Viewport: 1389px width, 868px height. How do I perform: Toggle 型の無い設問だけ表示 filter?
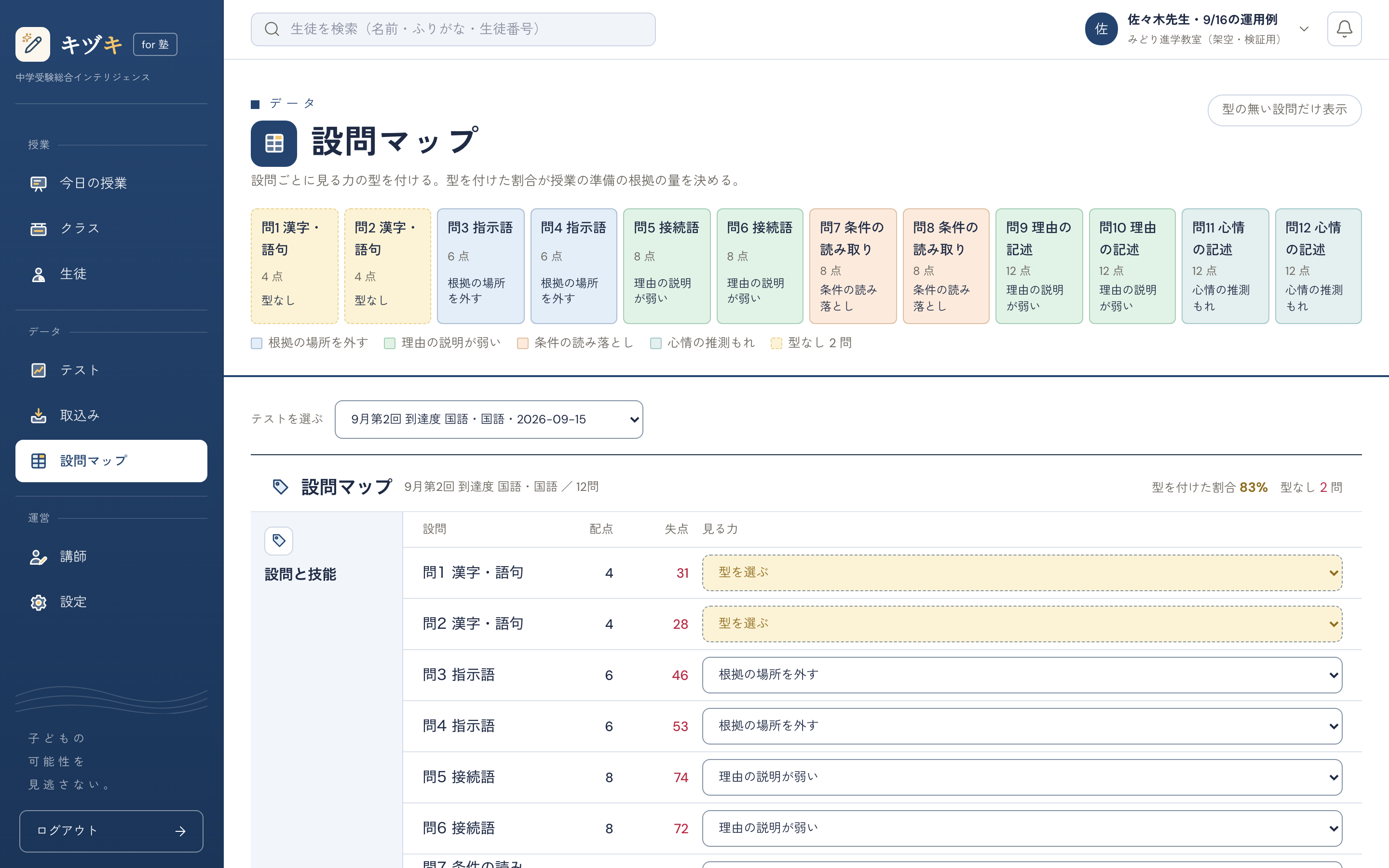click(1284, 109)
